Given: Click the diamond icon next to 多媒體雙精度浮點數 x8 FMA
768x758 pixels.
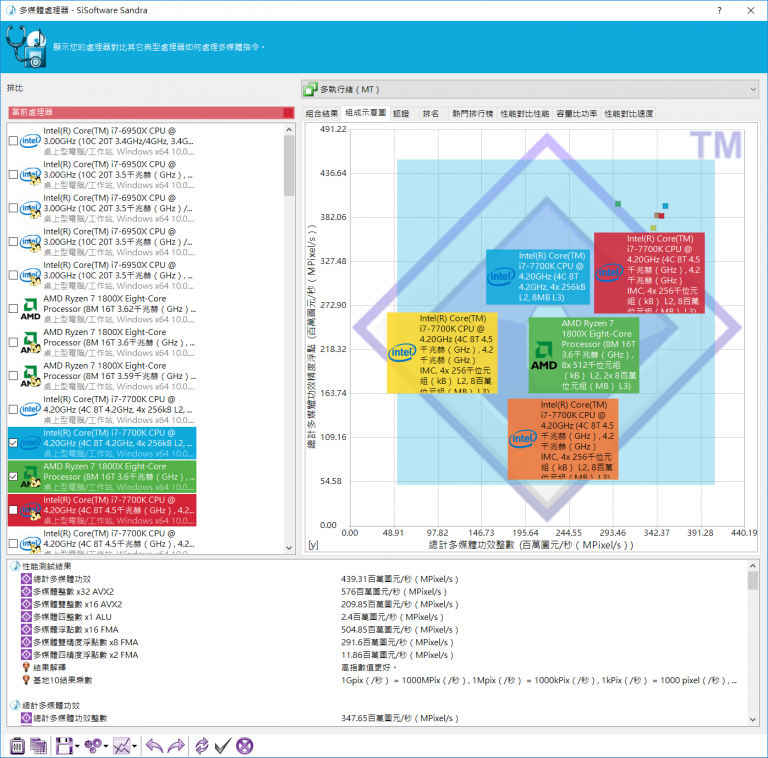Looking at the screenshot, I should (26, 642).
